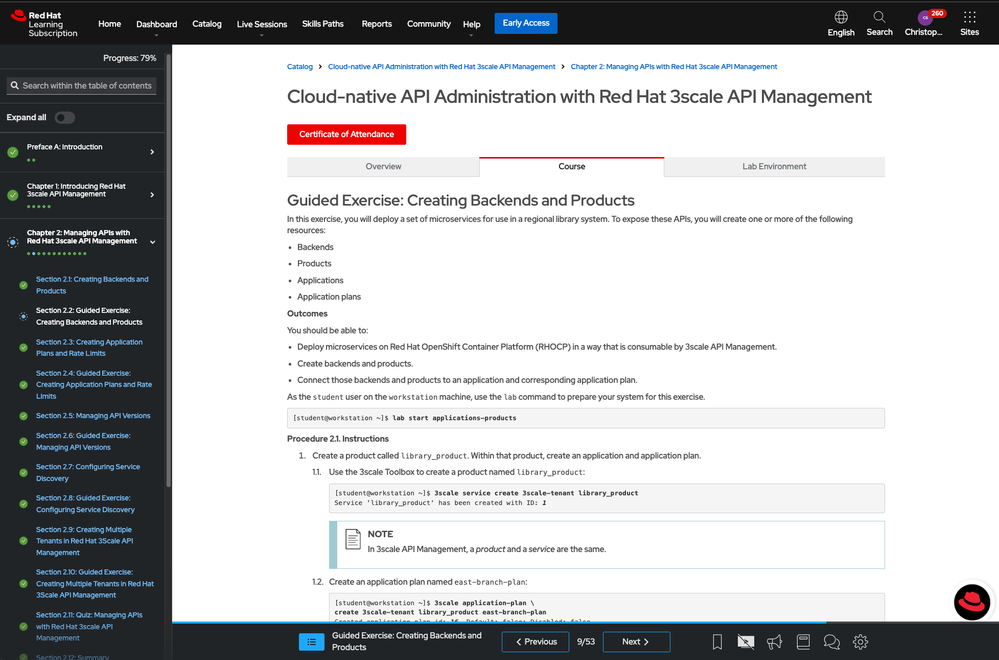Open the Sites grid menu
Viewport: 999px width, 660px height.
point(969,23)
